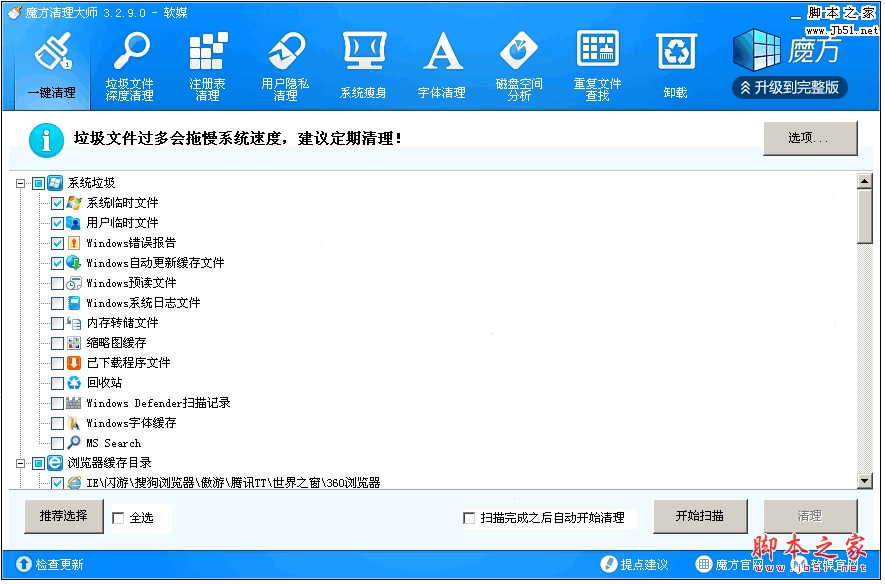Viewport: 885px width, 584px height.
Task: Click the 重复文件查找 icon
Action: pyautogui.click(x=597, y=49)
